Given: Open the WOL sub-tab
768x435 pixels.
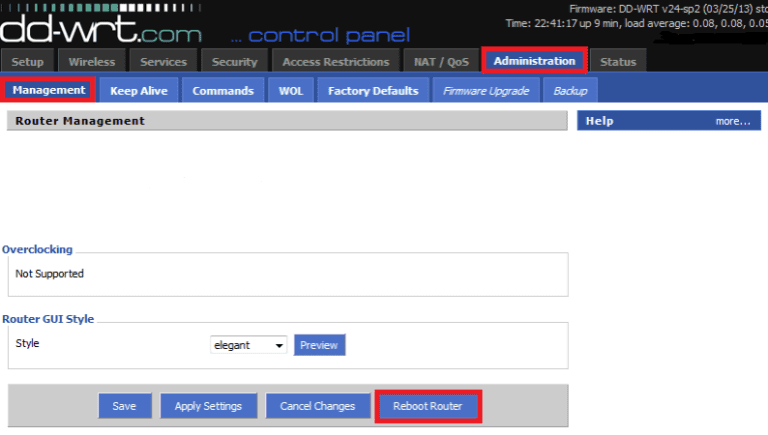Looking at the screenshot, I should click(291, 91).
